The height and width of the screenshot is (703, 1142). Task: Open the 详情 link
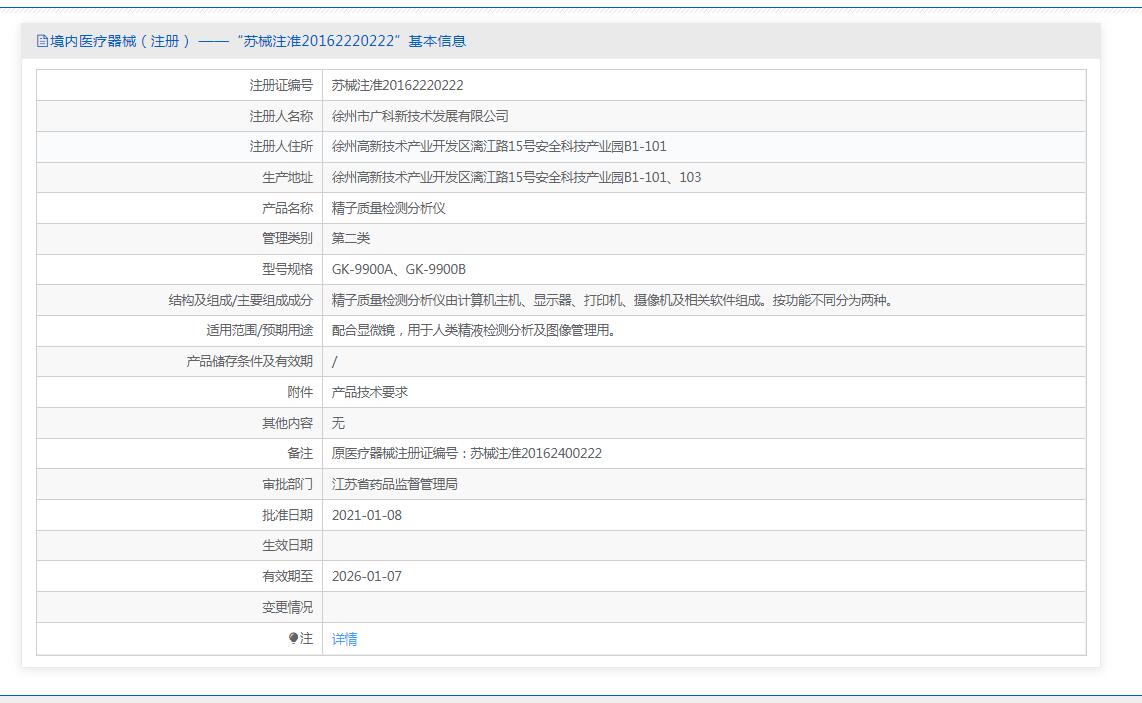[x=344, y=639]
